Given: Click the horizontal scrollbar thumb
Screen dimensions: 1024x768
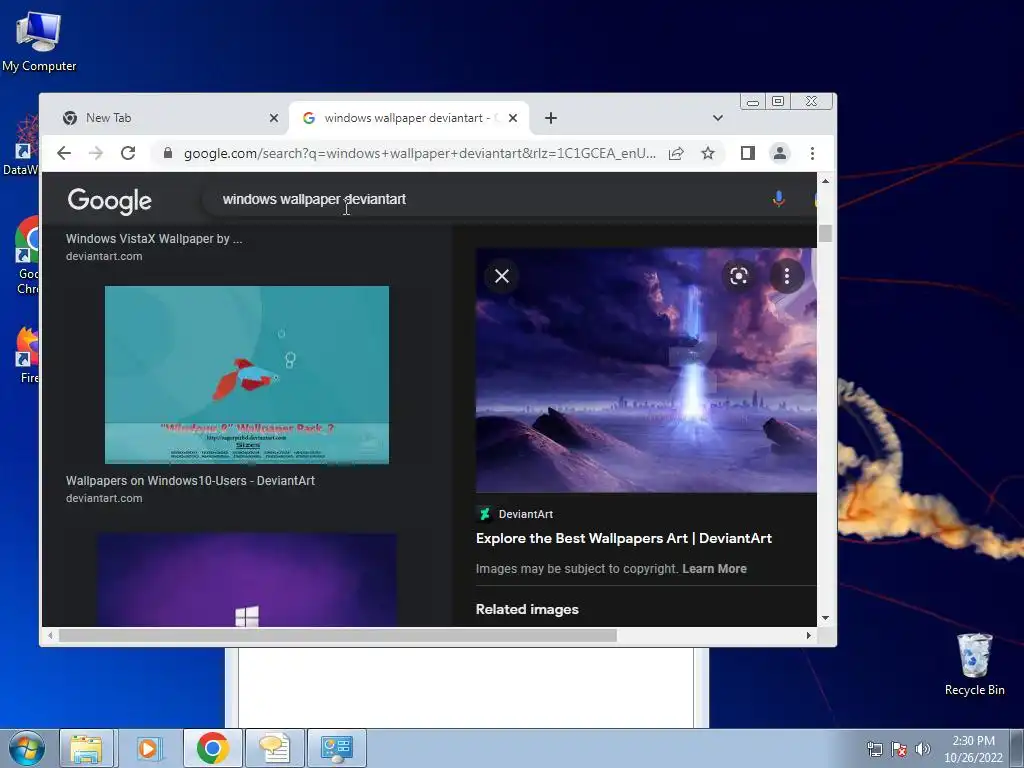Looking at the screenshot, I should [338, 635].
